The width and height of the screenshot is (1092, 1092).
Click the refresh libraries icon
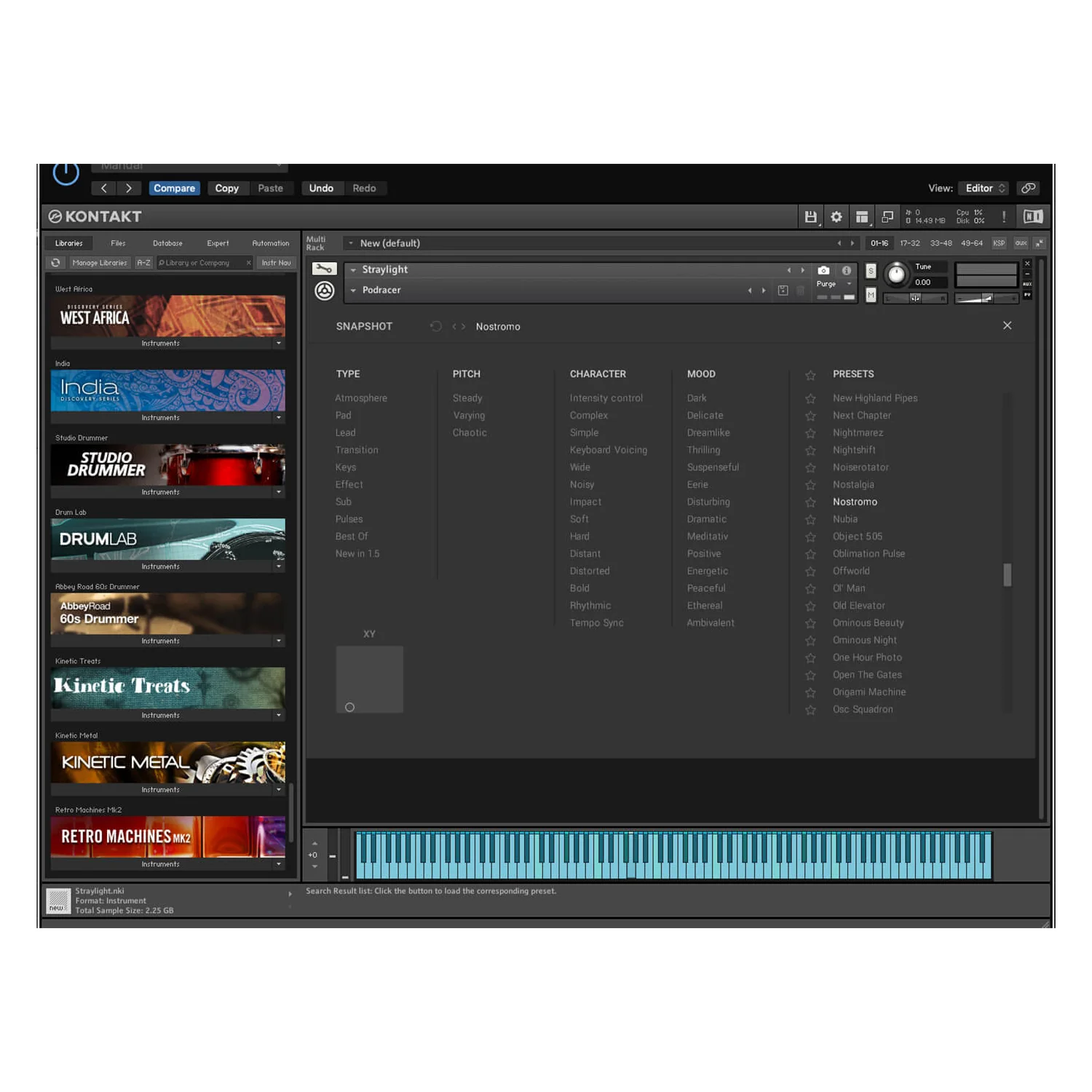[55, 263]
